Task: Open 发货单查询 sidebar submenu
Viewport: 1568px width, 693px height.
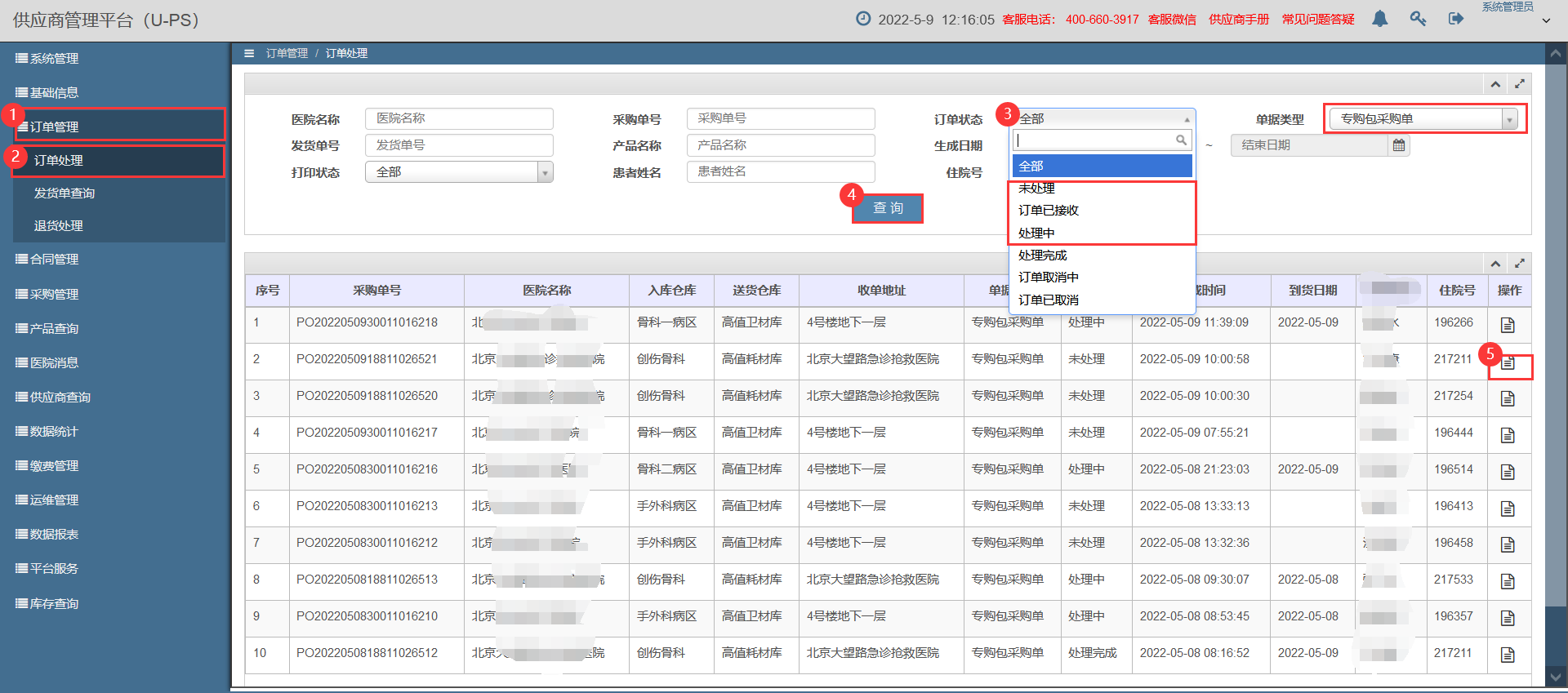Action: 119,193
